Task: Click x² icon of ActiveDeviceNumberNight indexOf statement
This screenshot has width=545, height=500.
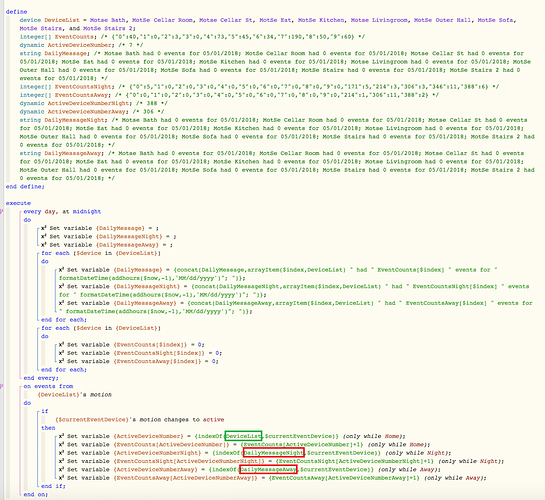Action: click(x=61, y=453)
